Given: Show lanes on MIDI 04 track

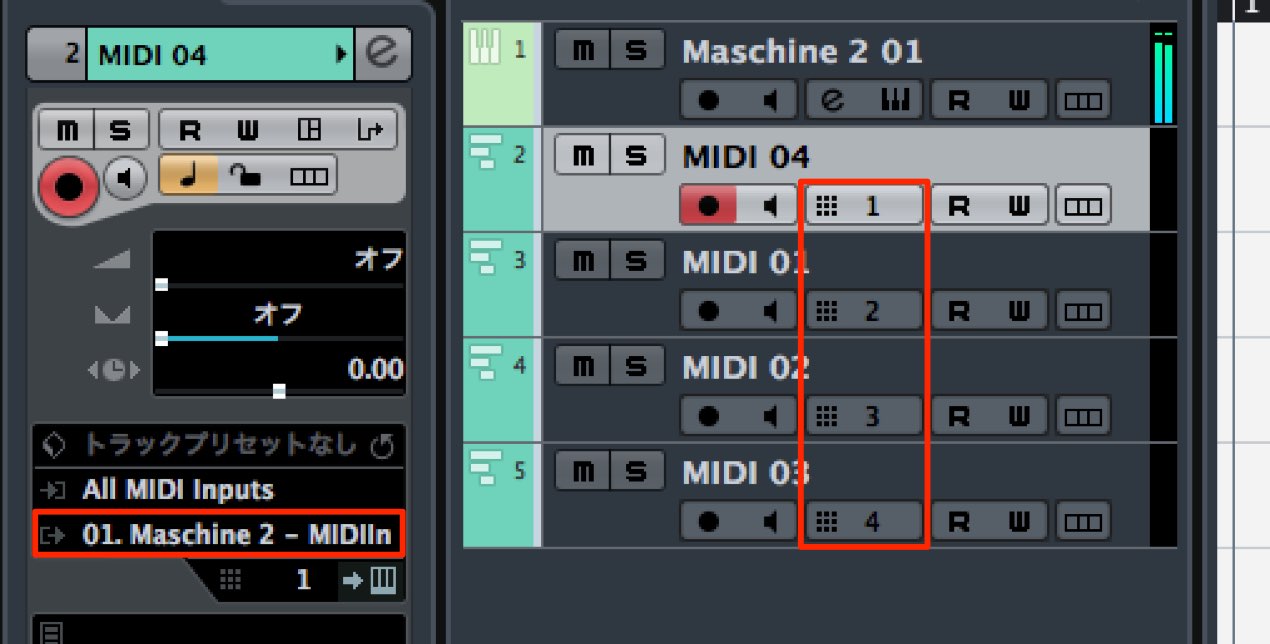Looking at the screenshot, I should tap(1084, 206).
